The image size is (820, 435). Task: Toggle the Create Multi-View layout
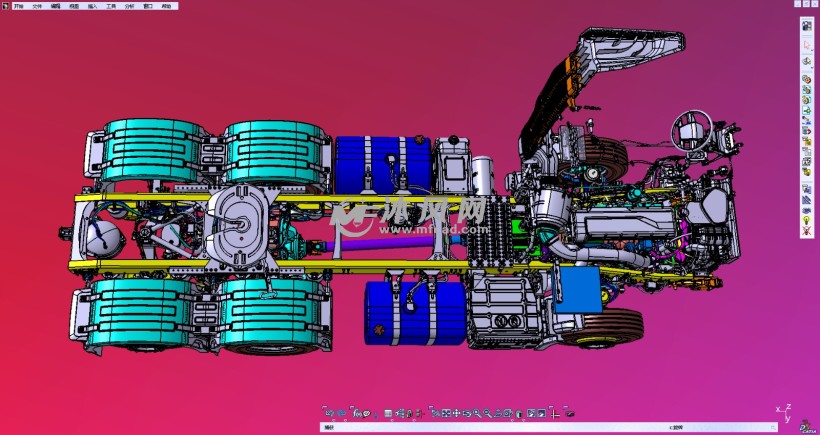tap(553, 413)
